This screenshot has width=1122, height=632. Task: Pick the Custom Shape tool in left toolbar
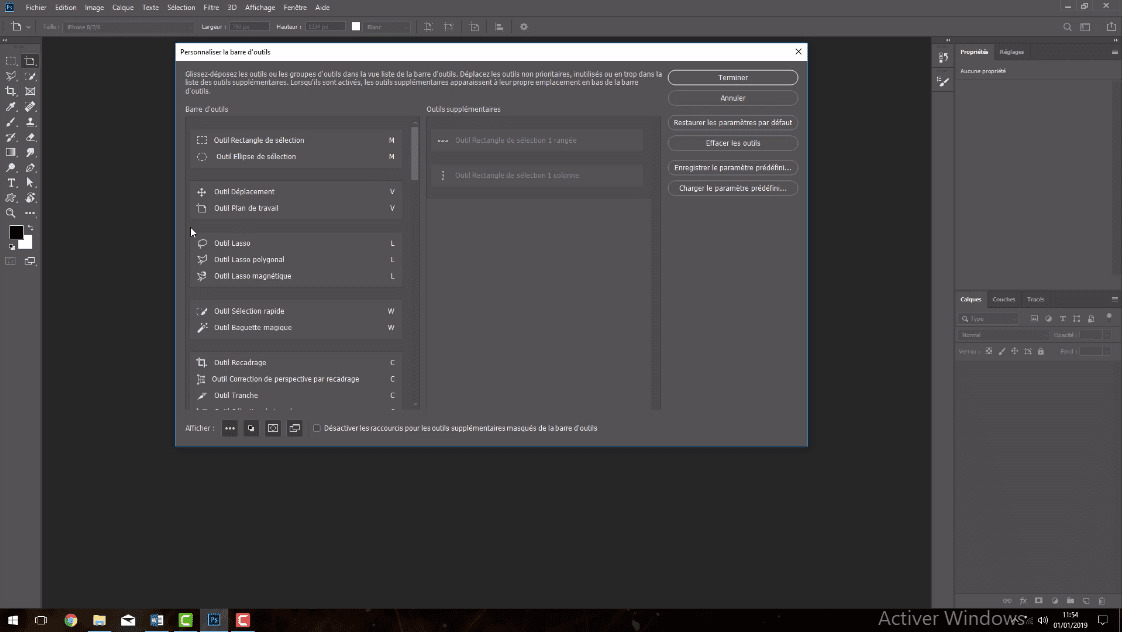[x=11, y=198]
